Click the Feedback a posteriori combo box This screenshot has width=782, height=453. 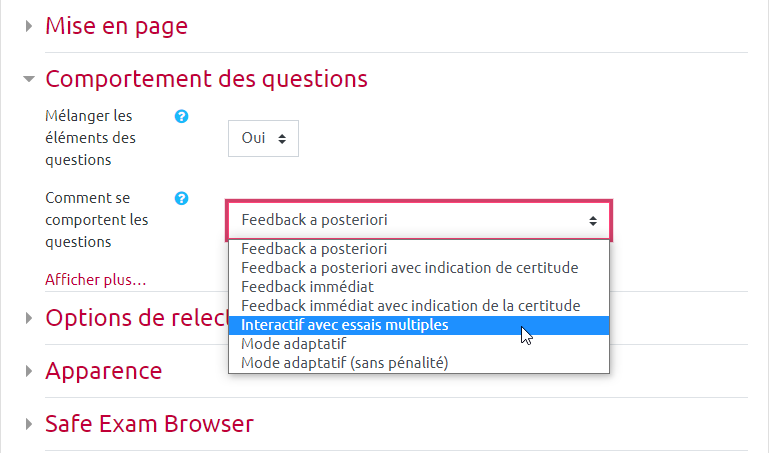[x=418, y=220]
